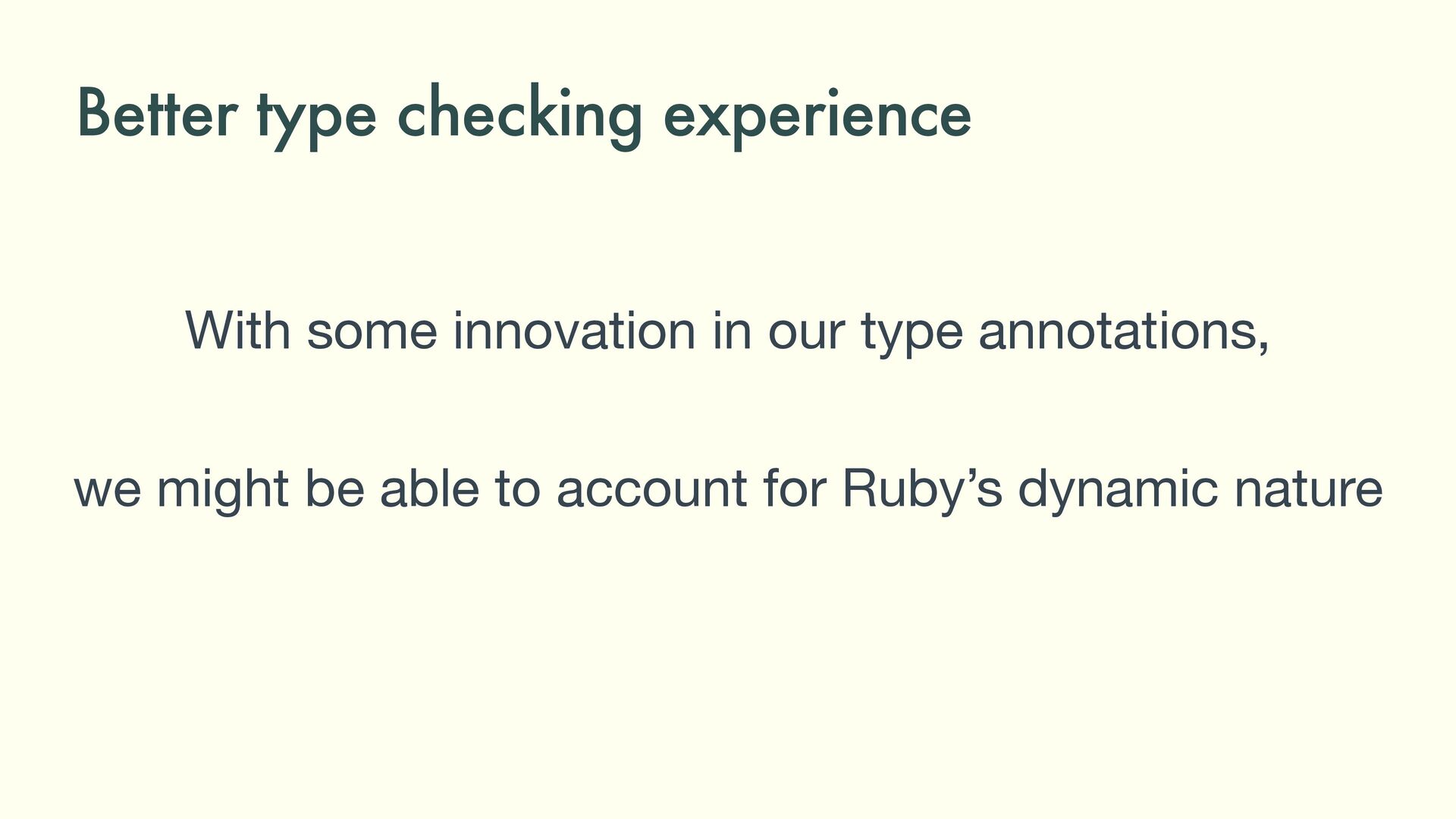Click the word "experience" in the heading
1456x819 pixels.
[x=817, y=115]
